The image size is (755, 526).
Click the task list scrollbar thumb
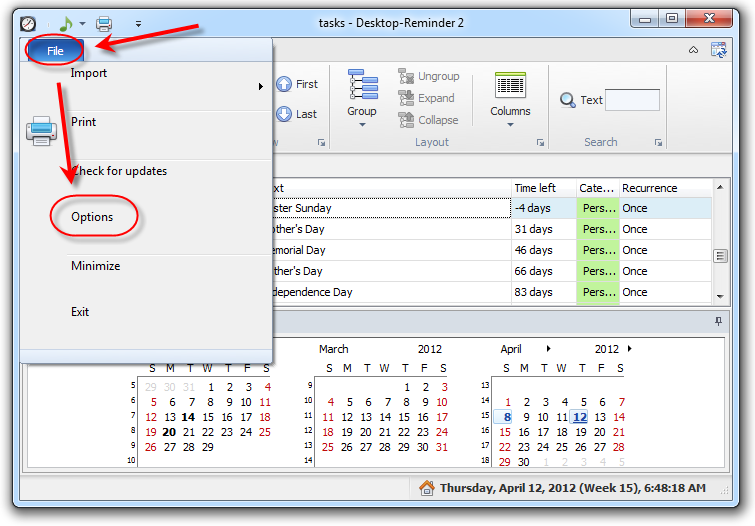click(x=720, y=256)
